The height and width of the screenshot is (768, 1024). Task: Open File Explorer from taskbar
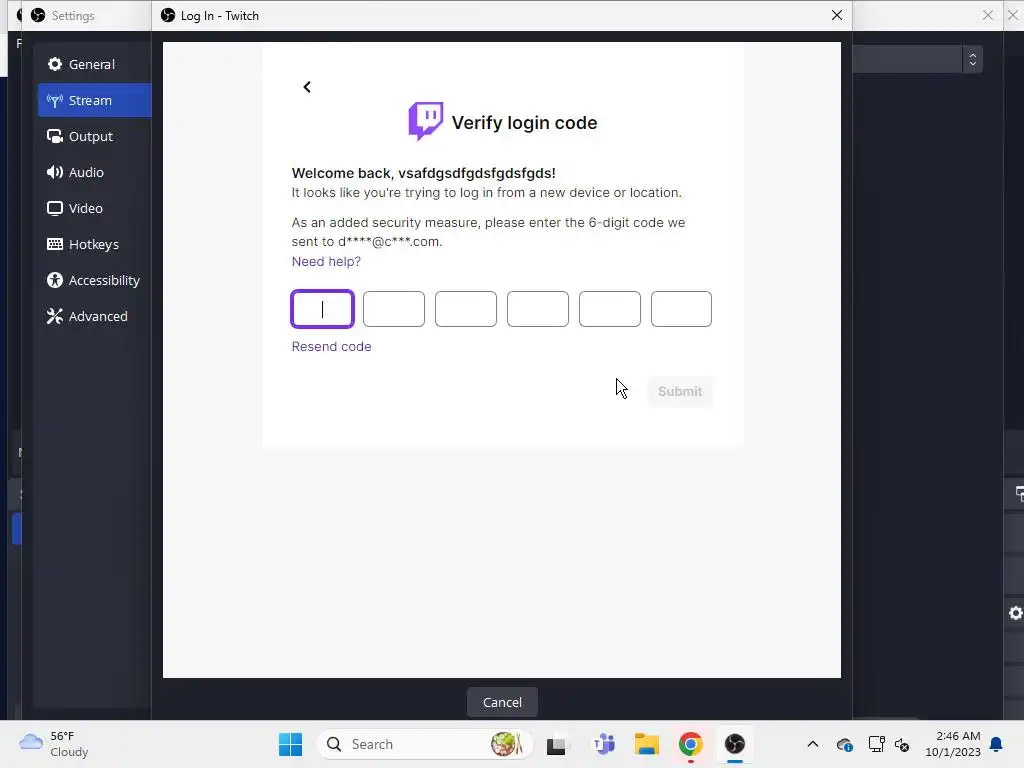pos(647,744)
